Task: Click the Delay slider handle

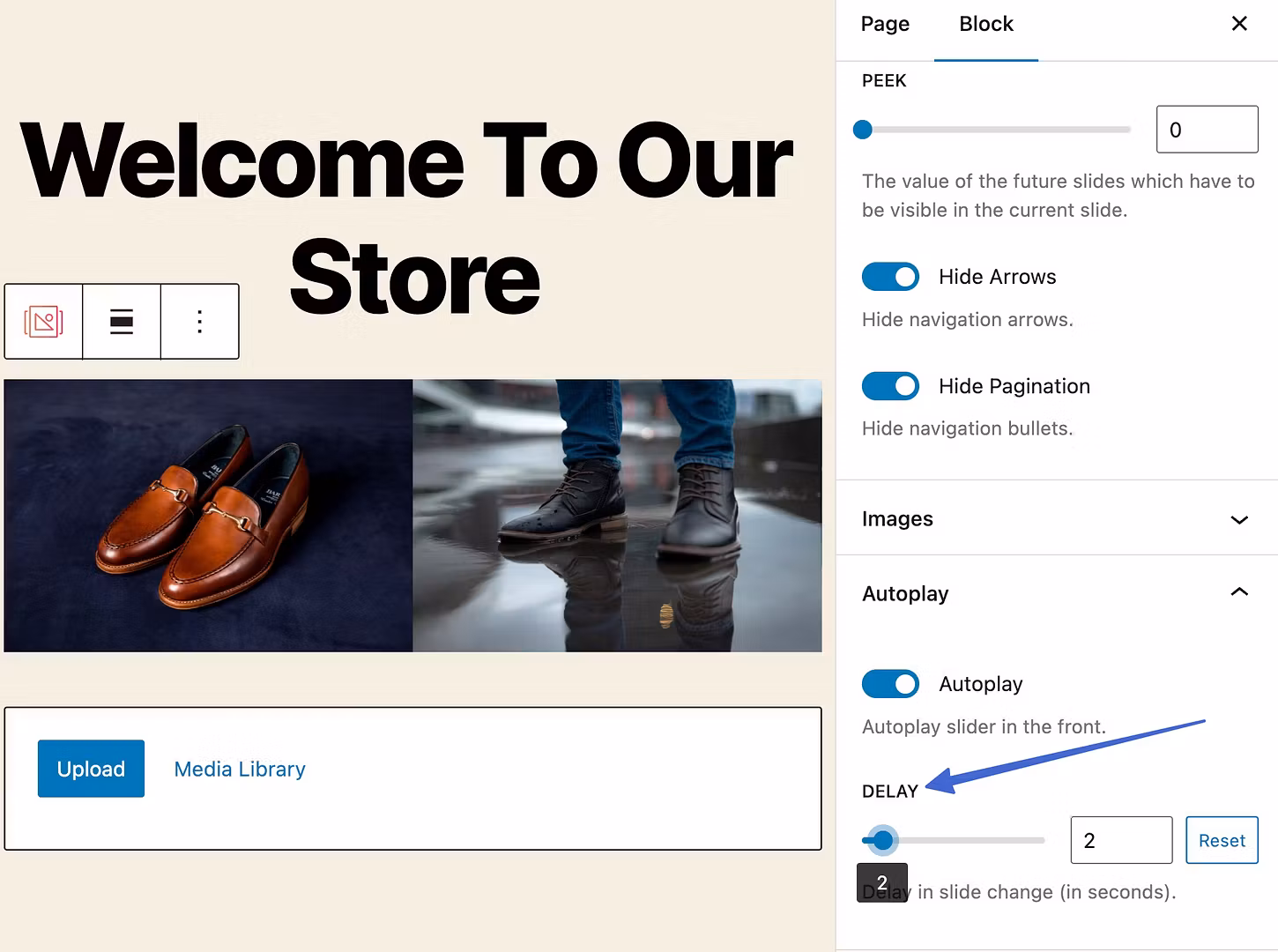Action: pyautogui.click(x=882, y=841)
